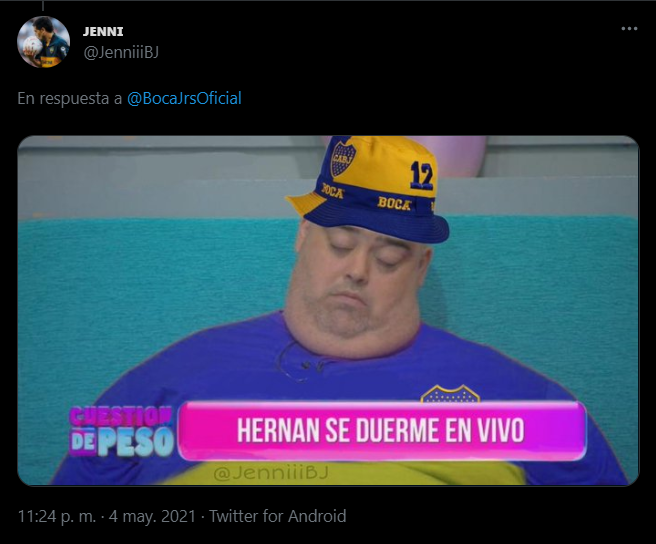
Task: Open JENNI's round profile avatar
Action: [43, 42]
